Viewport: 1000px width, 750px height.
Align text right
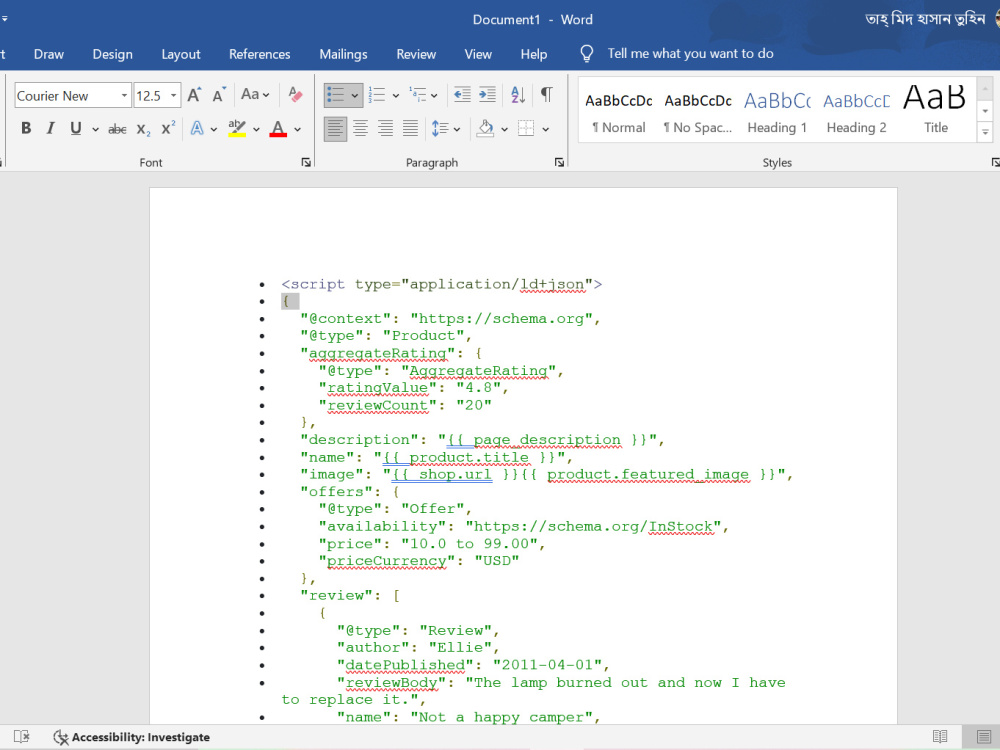tap(385, 129)
